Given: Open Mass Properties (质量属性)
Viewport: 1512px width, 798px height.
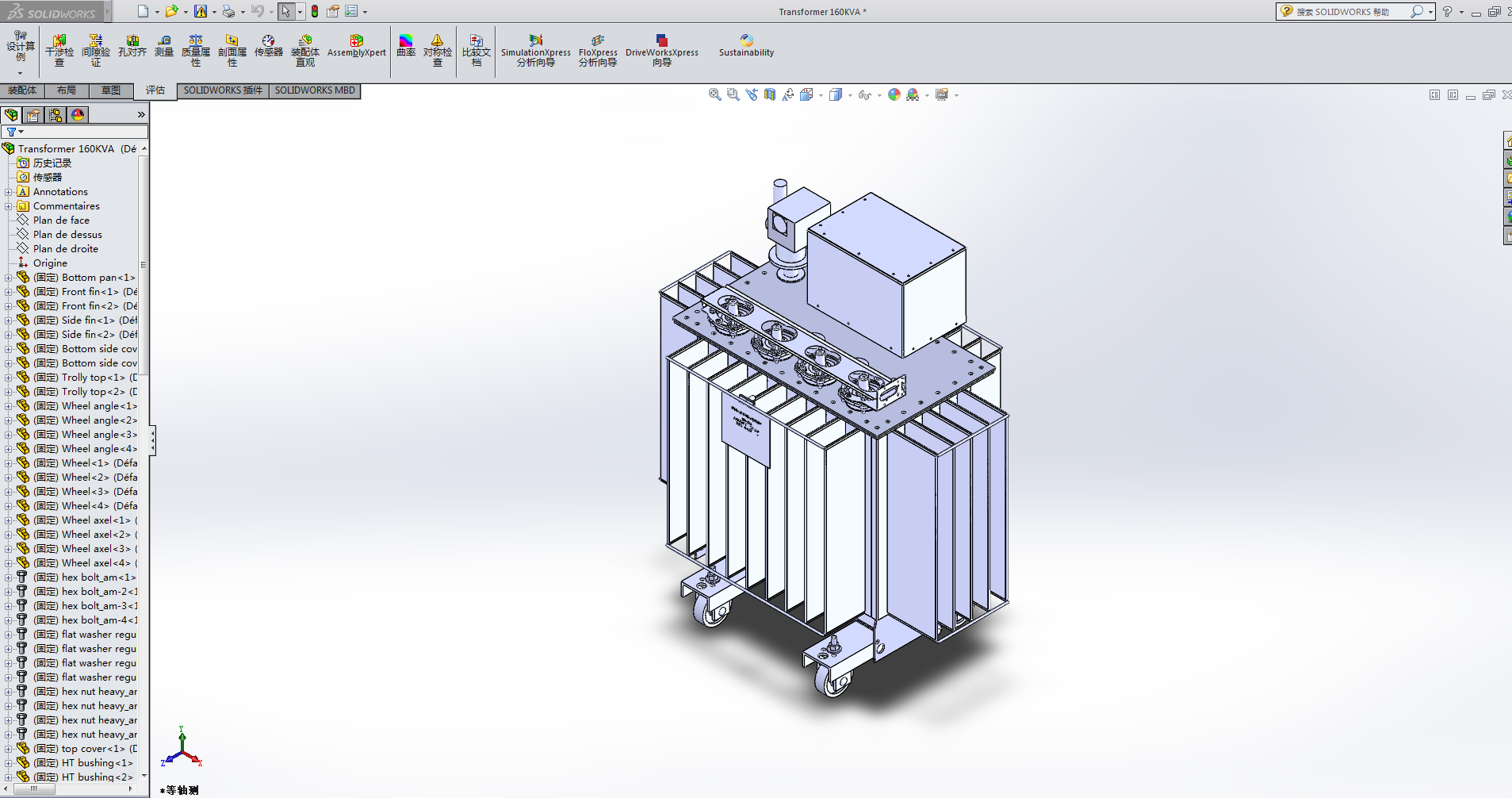Looking at the screenshot, I should [x=195, y=50].
